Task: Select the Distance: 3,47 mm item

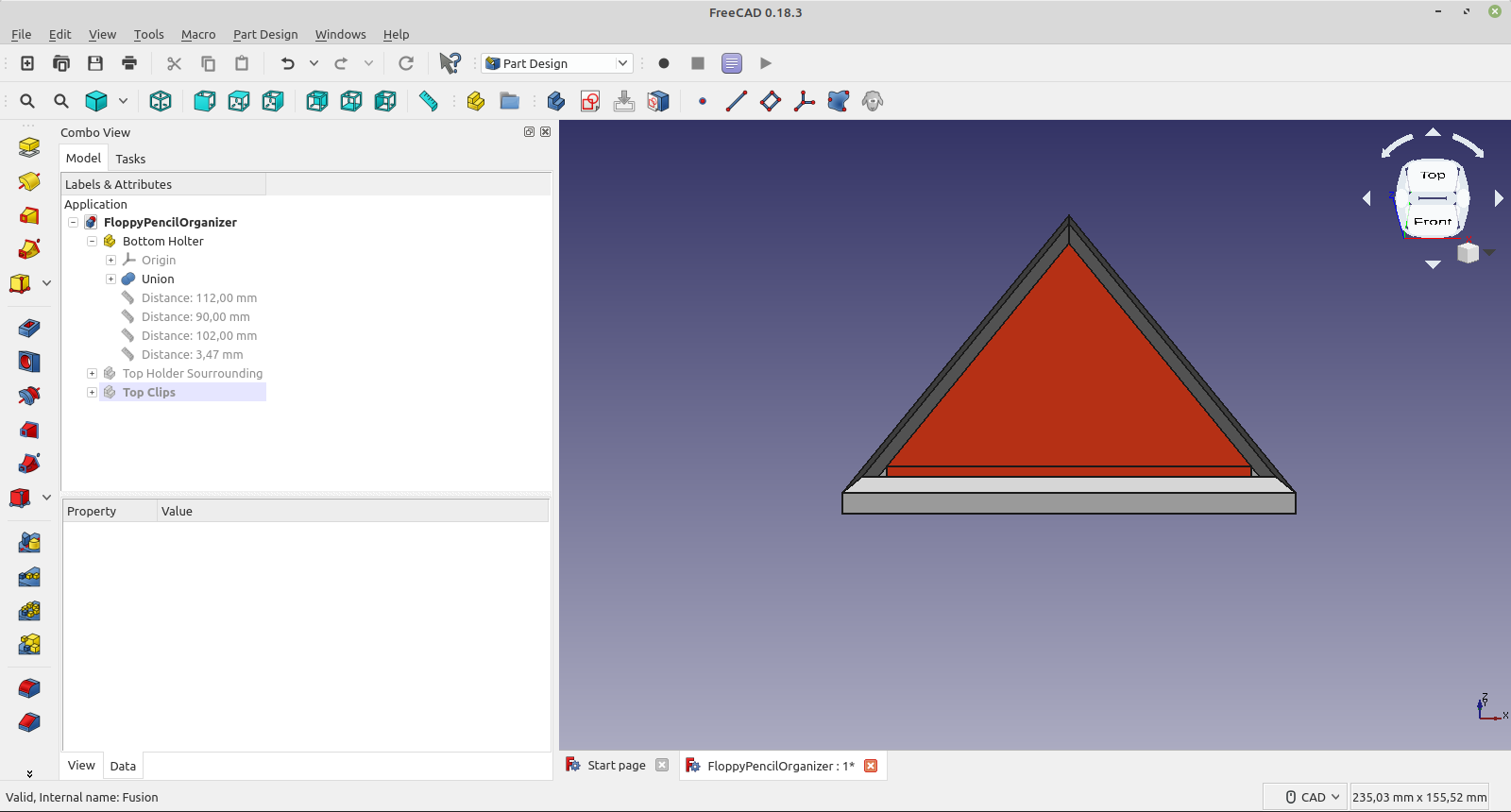Action: [x=193, y=355]
